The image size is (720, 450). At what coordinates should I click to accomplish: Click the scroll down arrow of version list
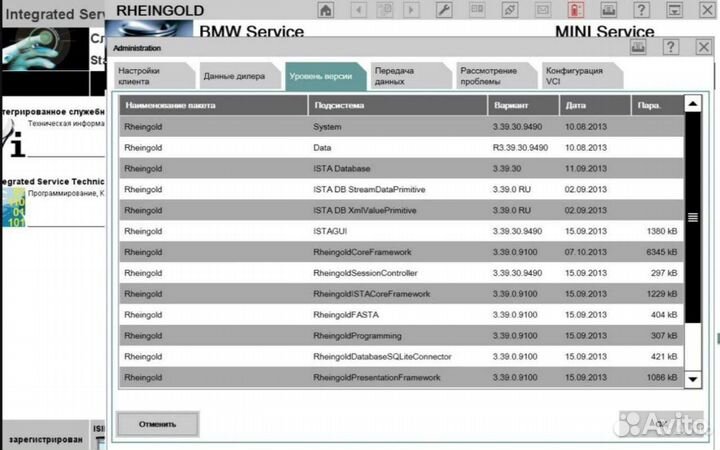692,379
